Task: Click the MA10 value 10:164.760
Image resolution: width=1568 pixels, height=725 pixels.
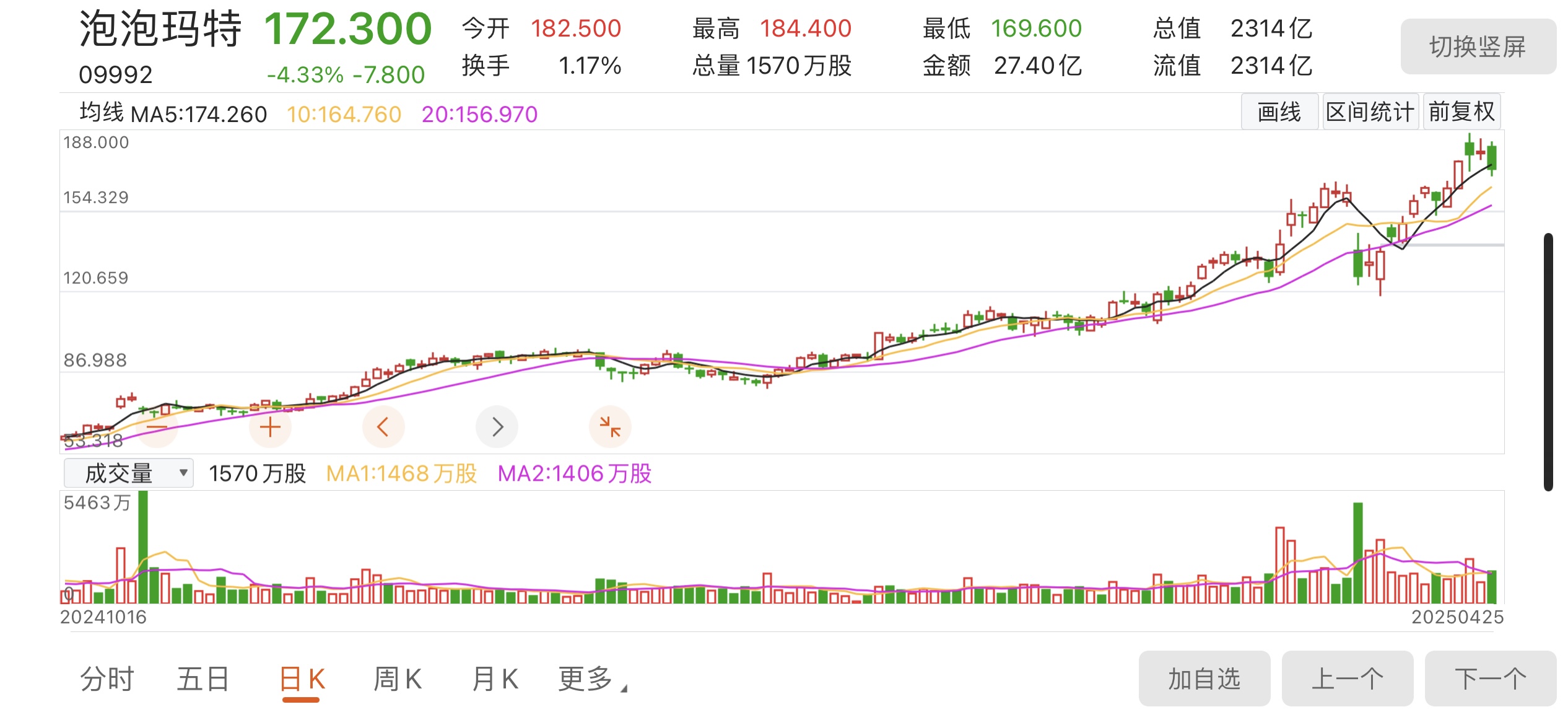Action: [x=344, y=115]
